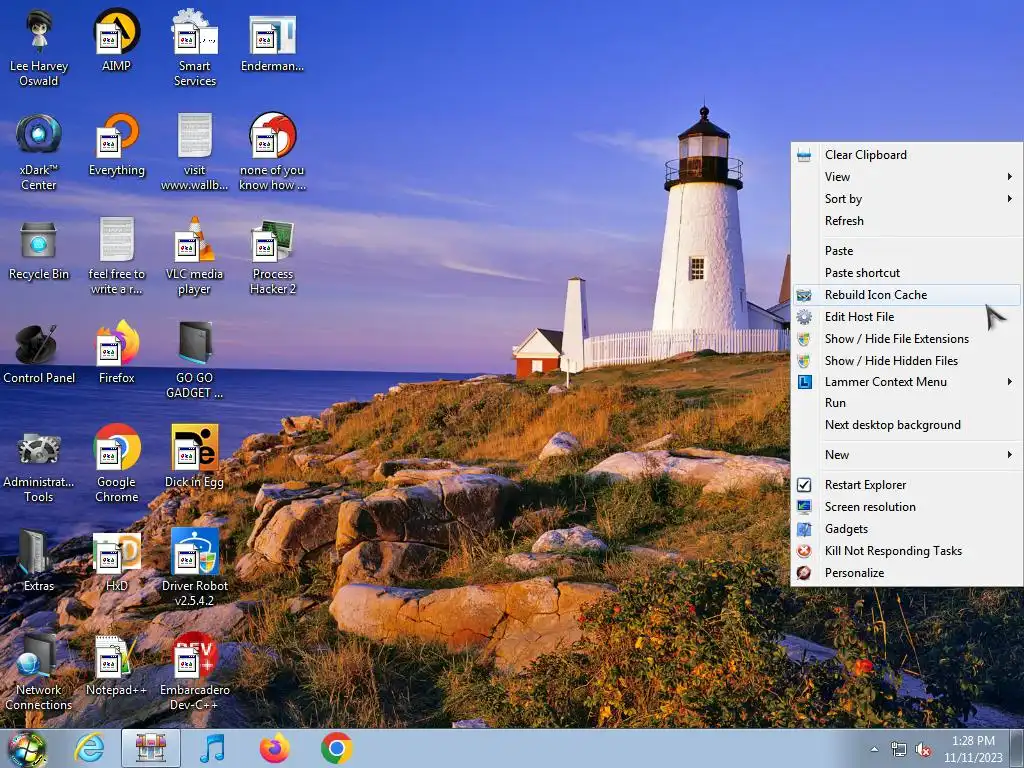Choose Refresh in the context menu
The image size is (1024, 768).
point(907,221)
